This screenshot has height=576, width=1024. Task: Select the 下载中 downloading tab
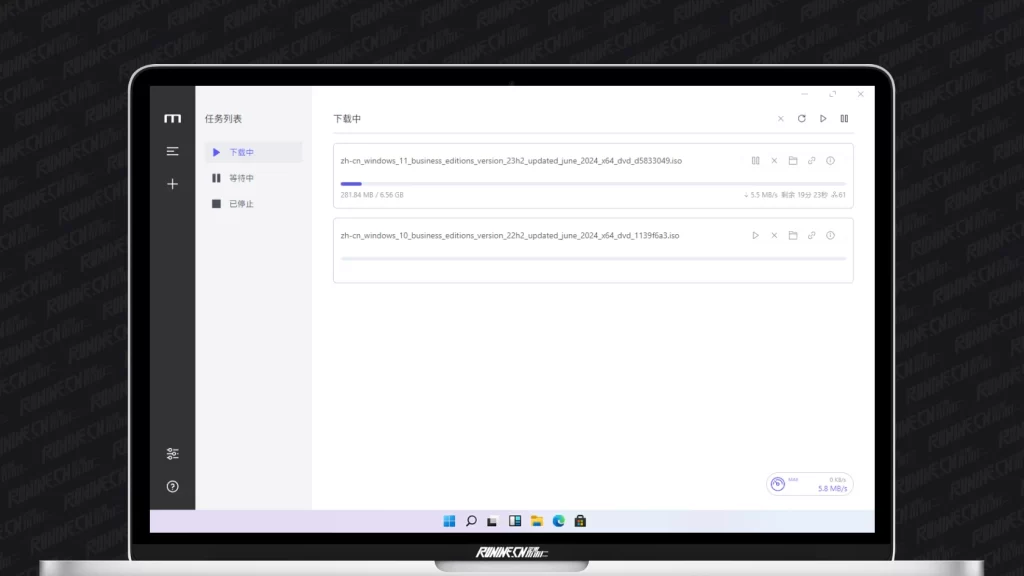pos(253,152)
